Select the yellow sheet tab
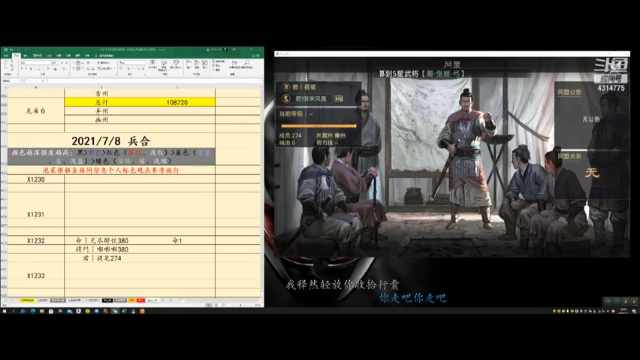640x360 pixels. point(27,300)
